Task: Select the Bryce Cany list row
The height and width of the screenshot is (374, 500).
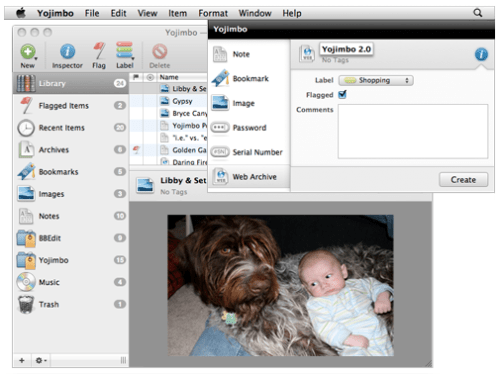Action: point(169,113)
